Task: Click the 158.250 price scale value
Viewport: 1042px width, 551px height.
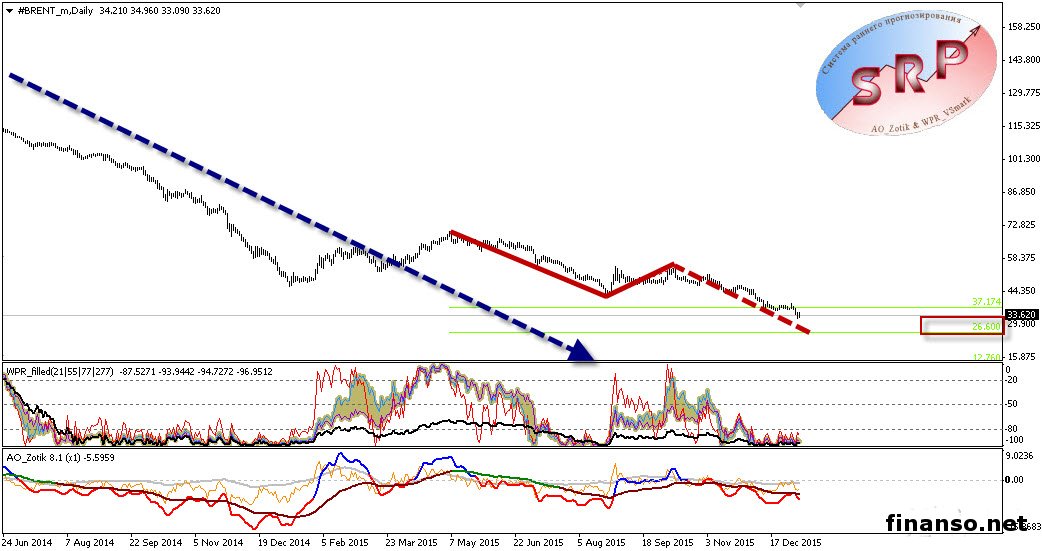Action: [x=1022, y=27]
